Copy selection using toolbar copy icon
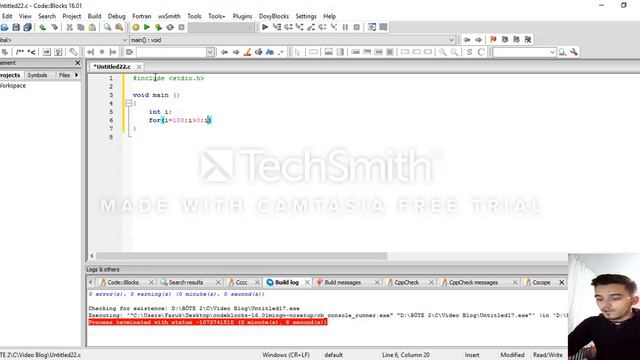 tap(81, 27)
